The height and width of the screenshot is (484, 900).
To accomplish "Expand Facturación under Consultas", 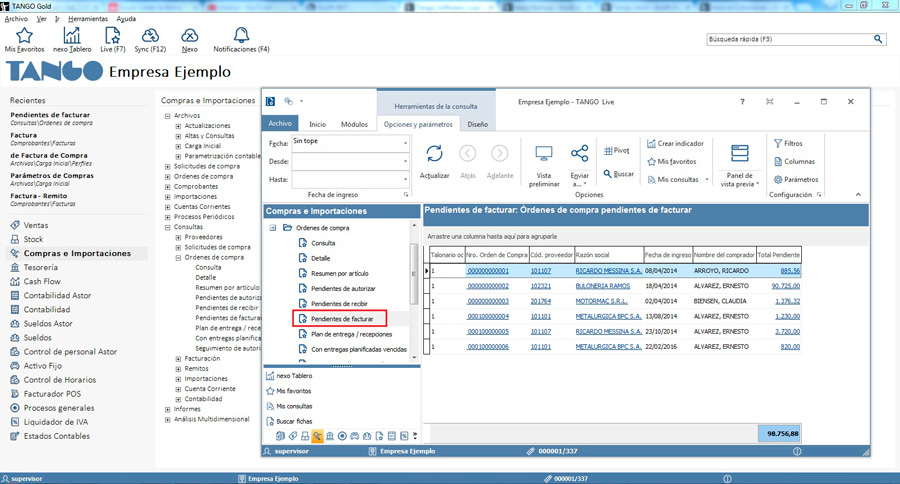I will [178, 359].
